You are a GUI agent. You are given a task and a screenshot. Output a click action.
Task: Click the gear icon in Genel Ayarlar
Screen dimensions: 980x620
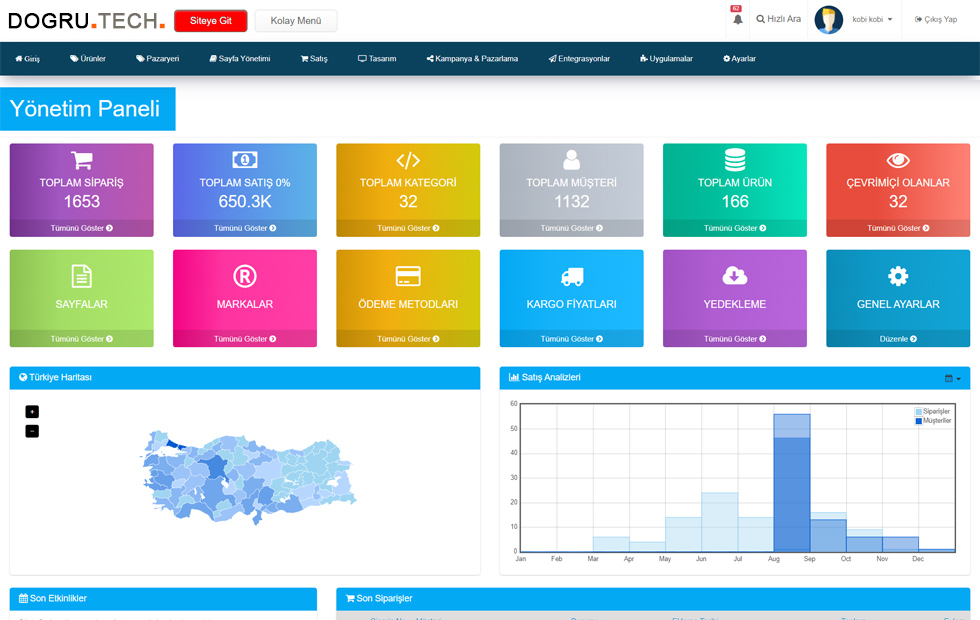(x=898, y=276)
